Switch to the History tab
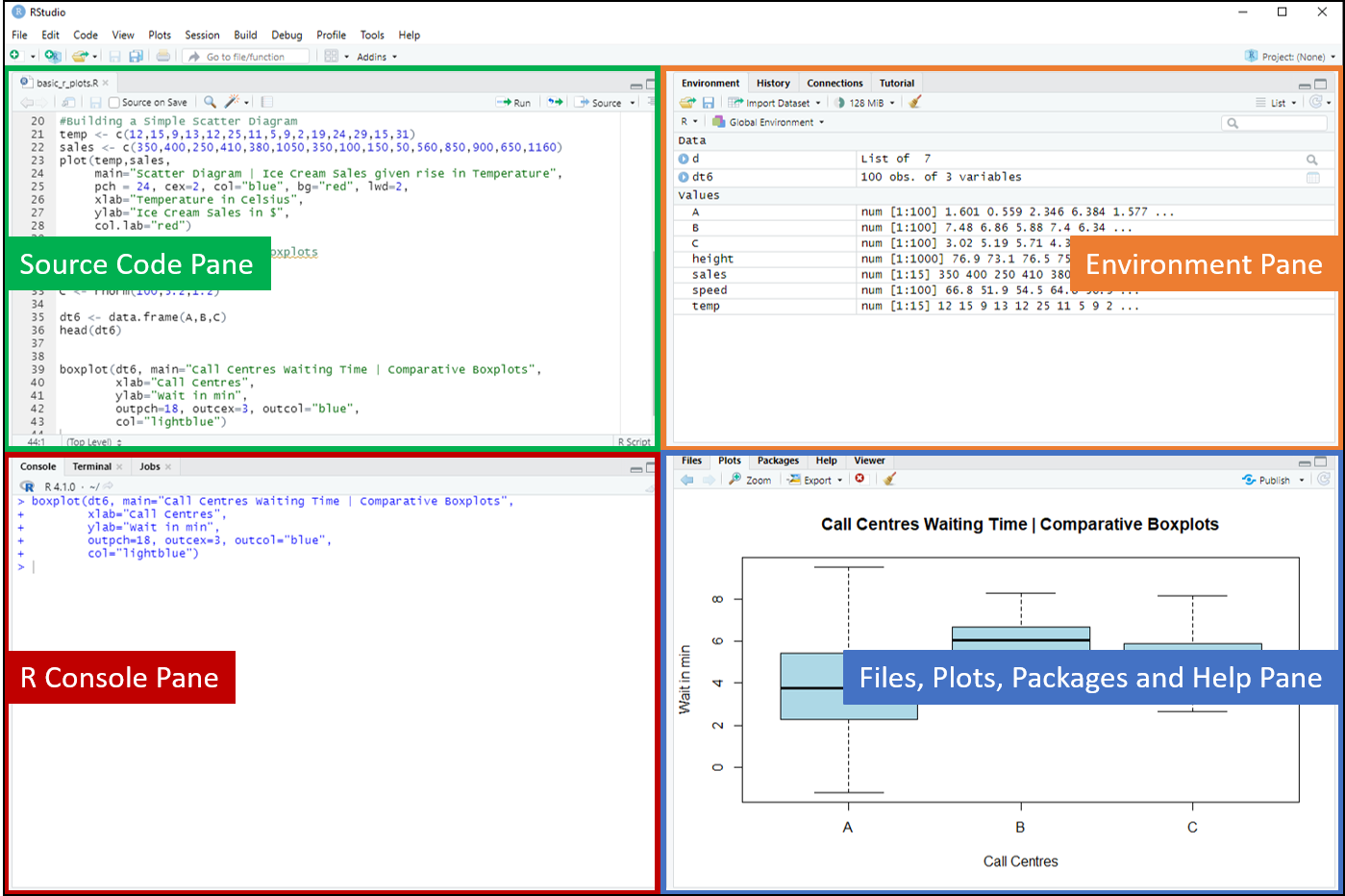This screenshot has height=896, width=1345. [772, 84]
